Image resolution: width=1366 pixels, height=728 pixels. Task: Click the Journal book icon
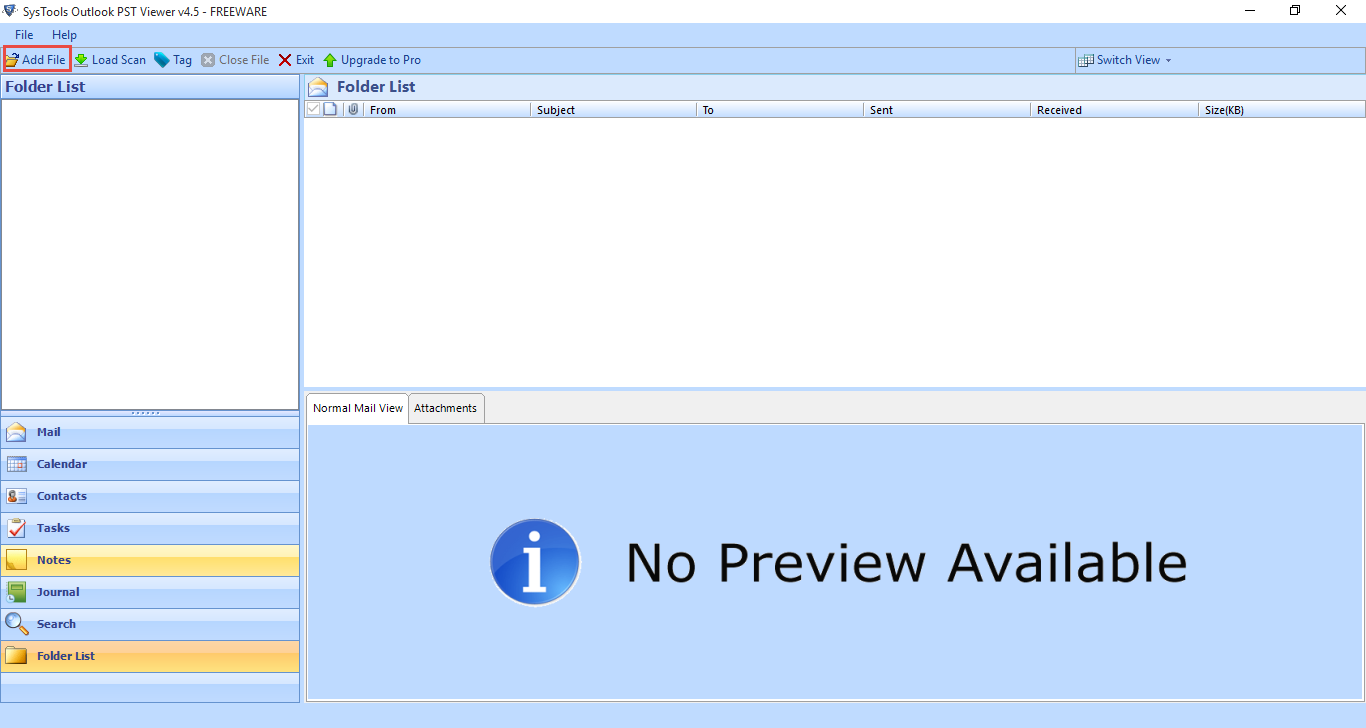(x=16, y=592)
